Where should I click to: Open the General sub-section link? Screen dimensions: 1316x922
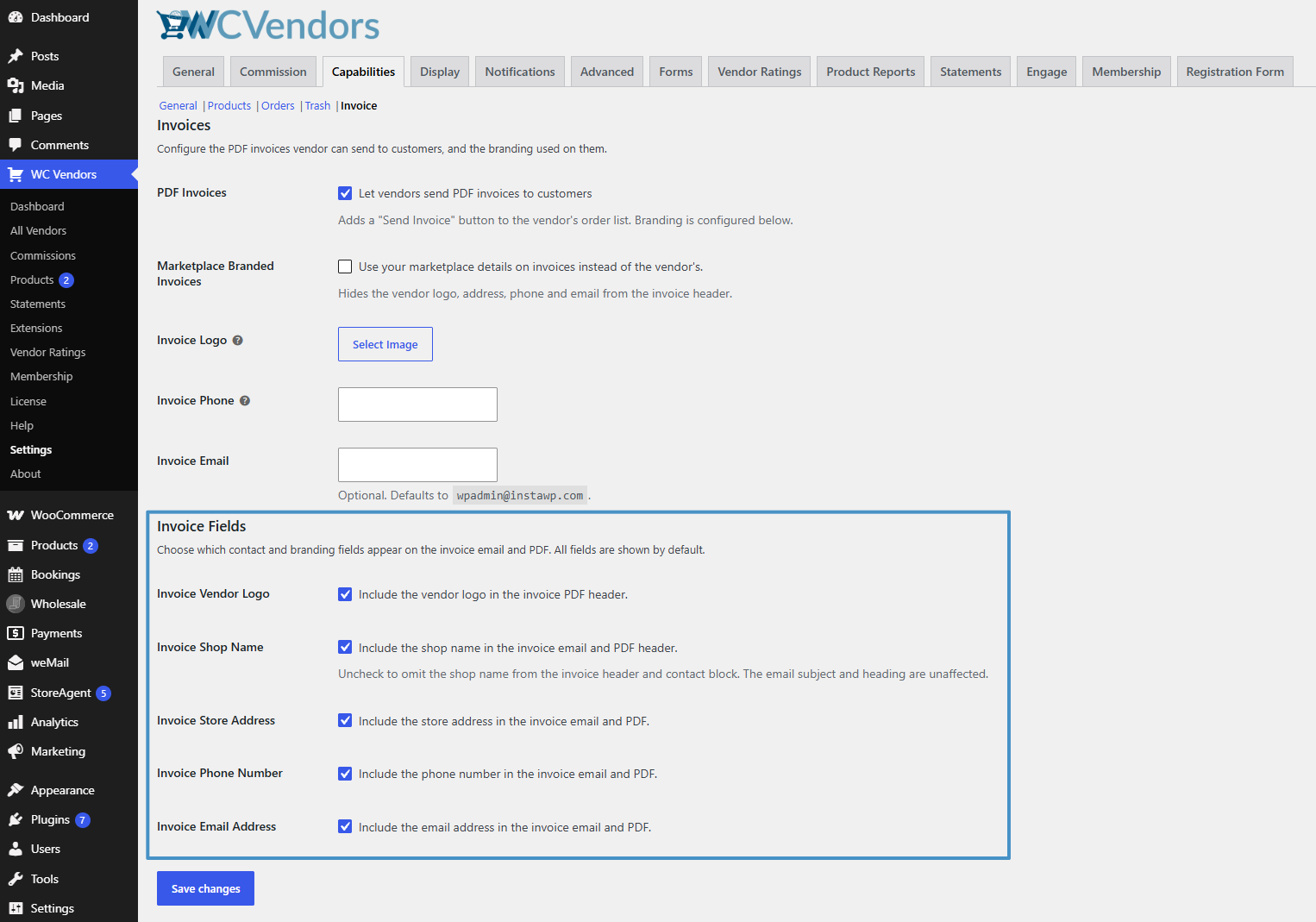click(178, 106)
